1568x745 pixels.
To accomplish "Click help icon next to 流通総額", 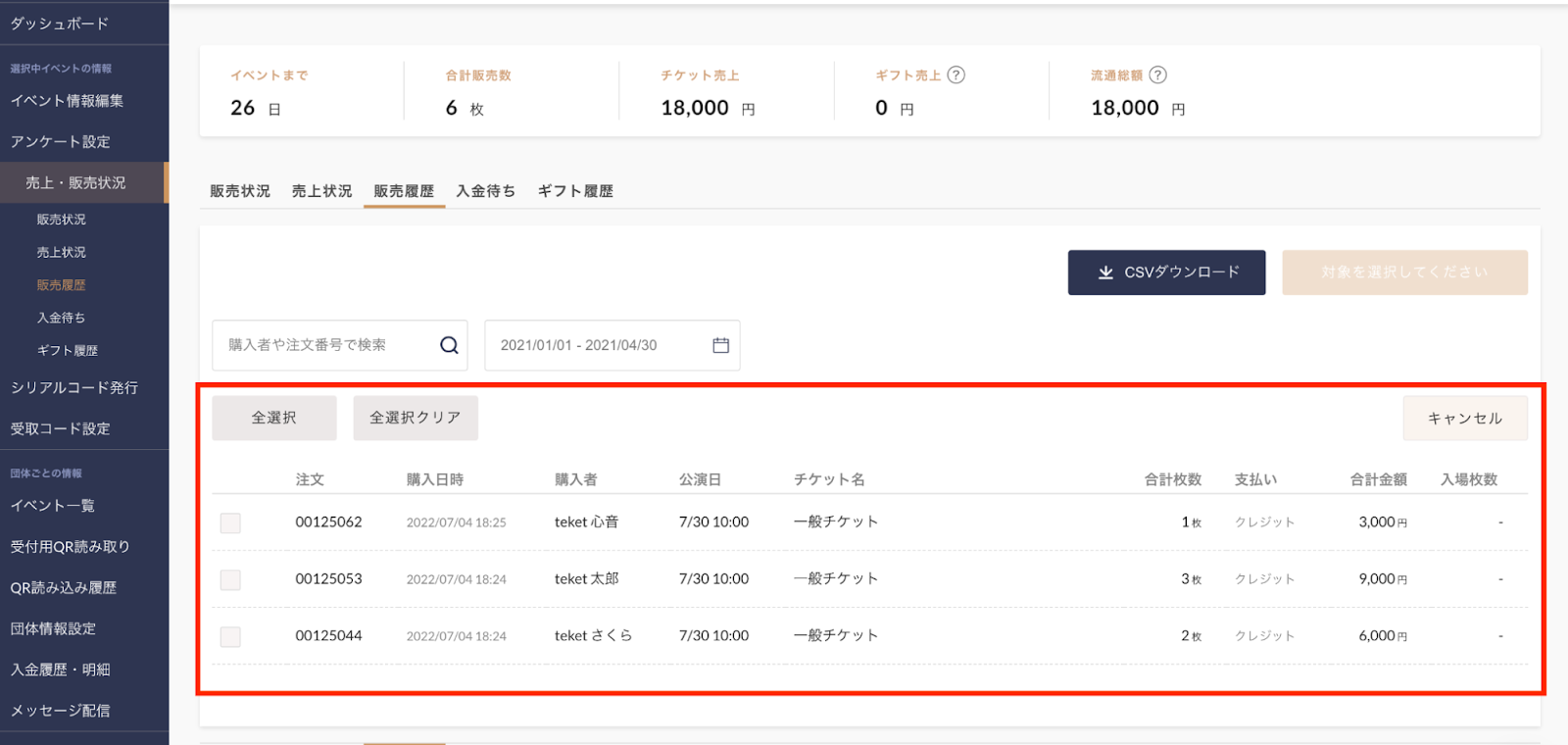I will click(x=1157, y=75).
